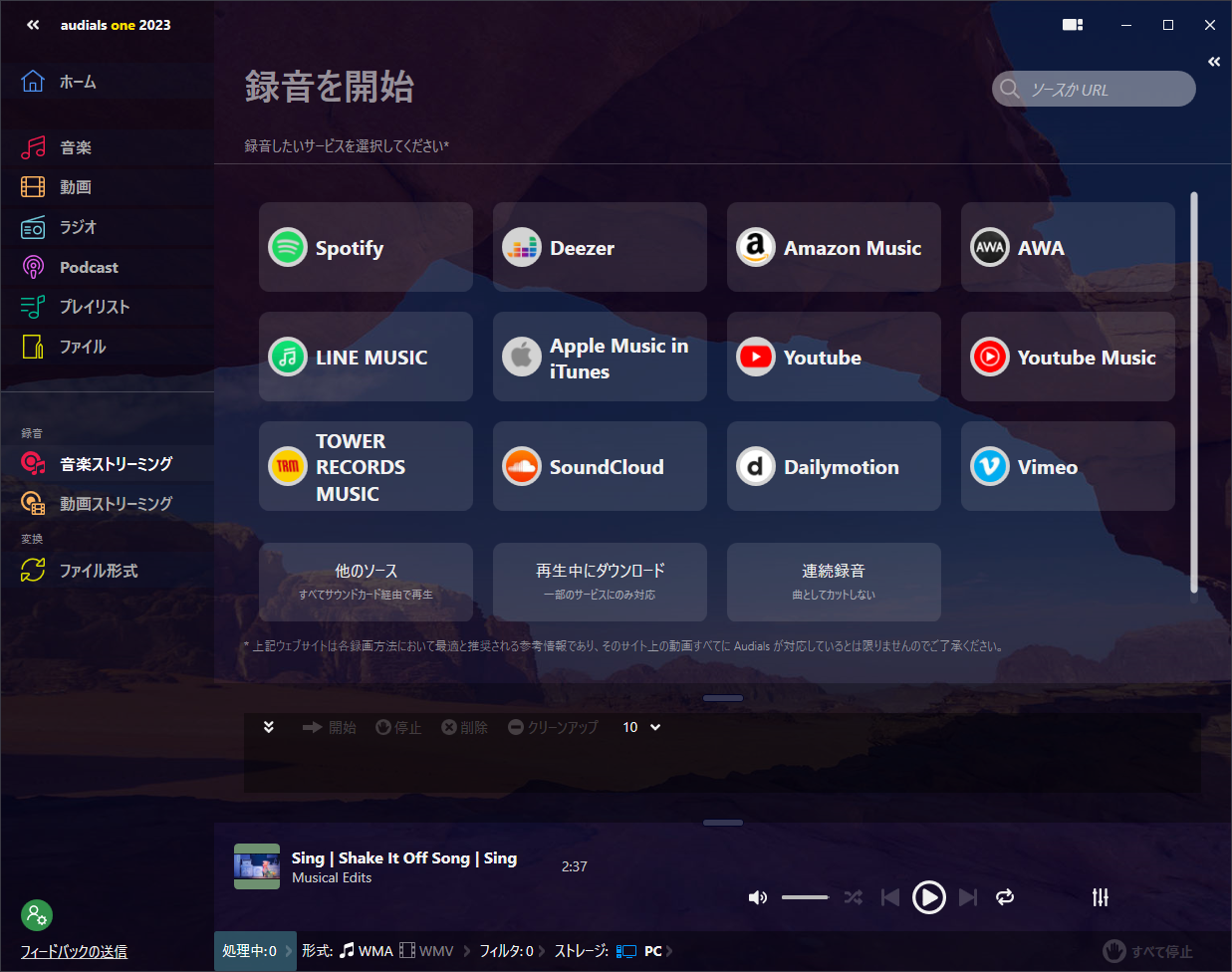Collapse the job list double-chevron
Screen dimensions: 1232x972
coord(268,727)
